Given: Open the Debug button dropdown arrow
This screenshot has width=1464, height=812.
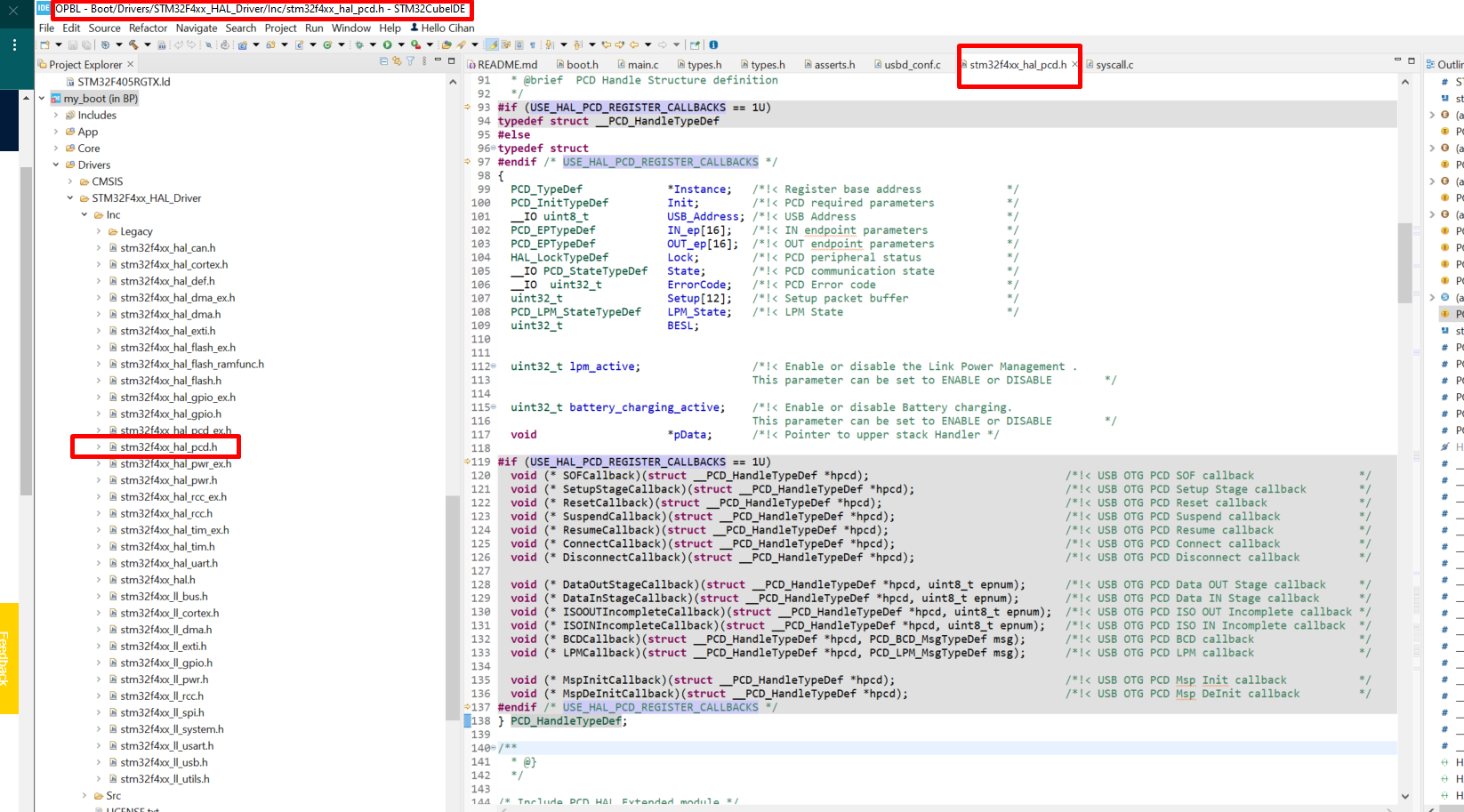Looking at the screenshot, I should [373, 44].
